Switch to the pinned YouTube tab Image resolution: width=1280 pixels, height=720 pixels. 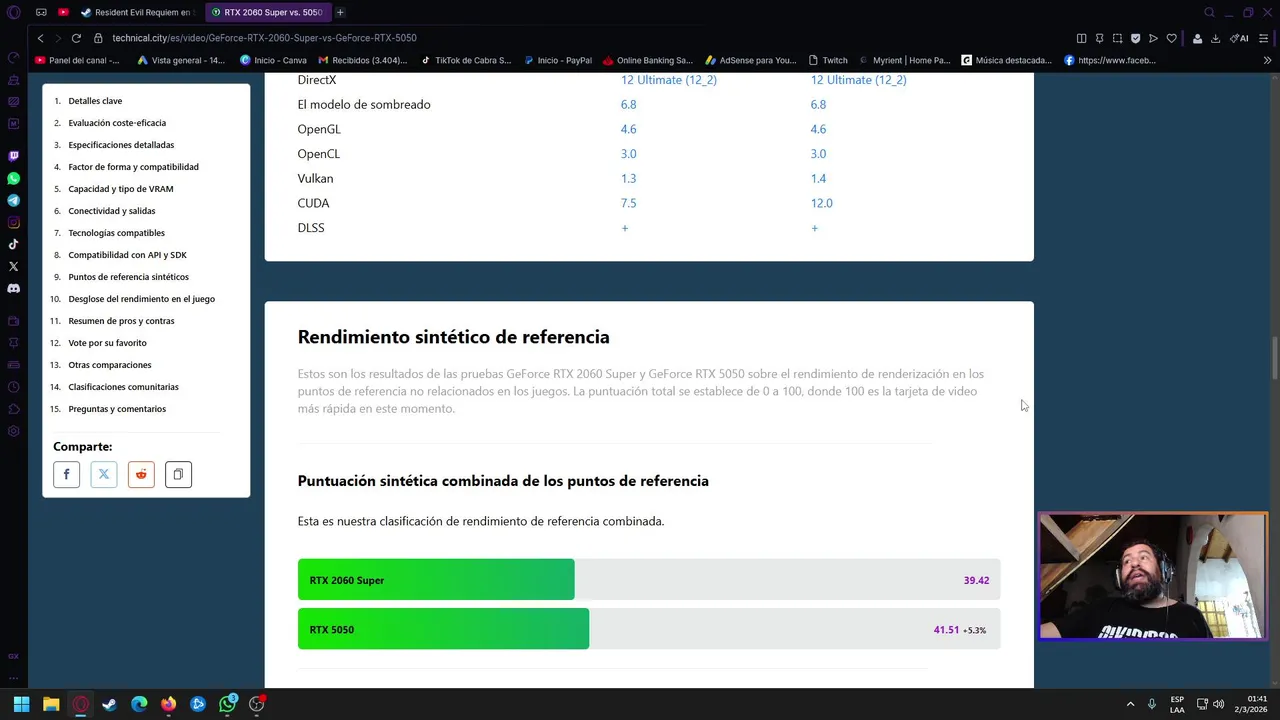pos(63,12)
